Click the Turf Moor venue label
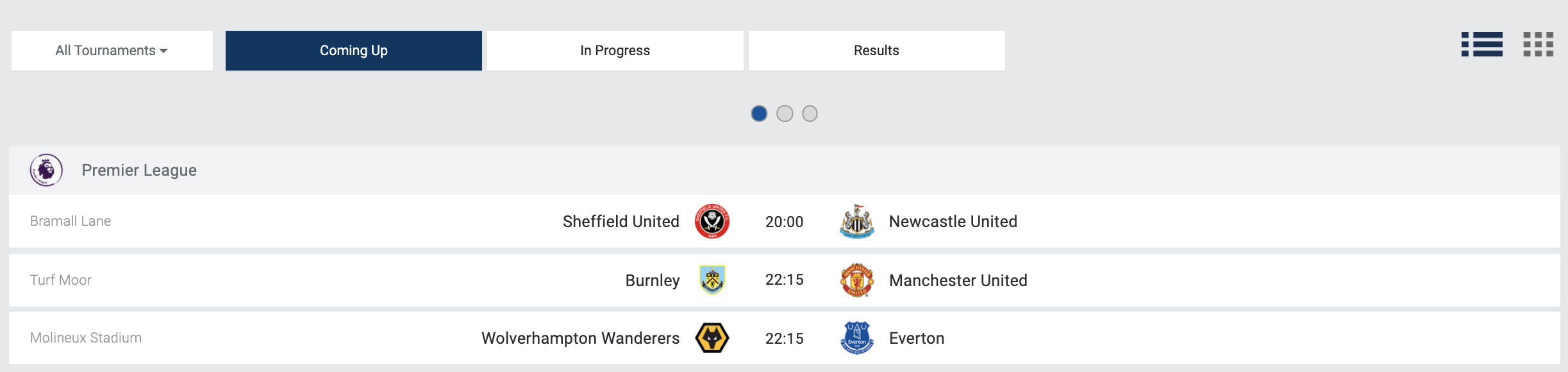1568x372 pixels. point(61,280)
